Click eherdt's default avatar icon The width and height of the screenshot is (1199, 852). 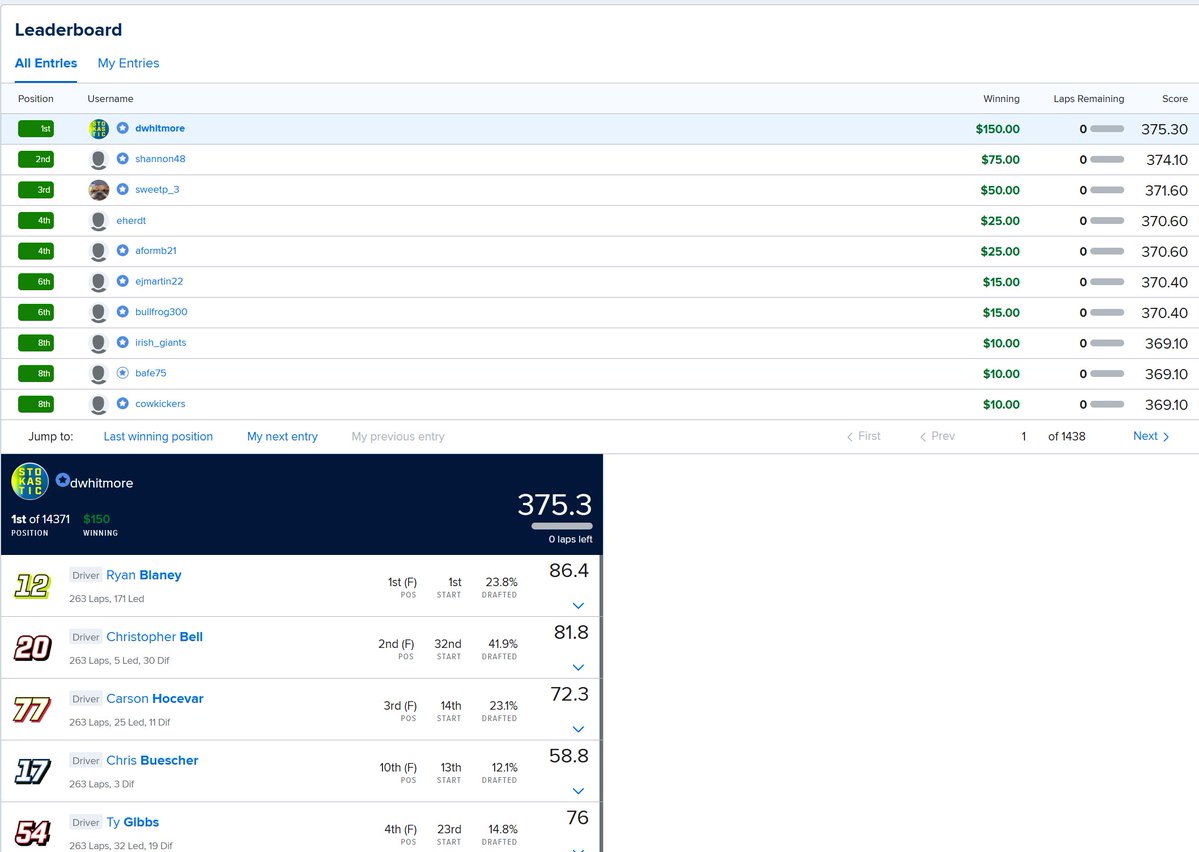pos(99,220)
